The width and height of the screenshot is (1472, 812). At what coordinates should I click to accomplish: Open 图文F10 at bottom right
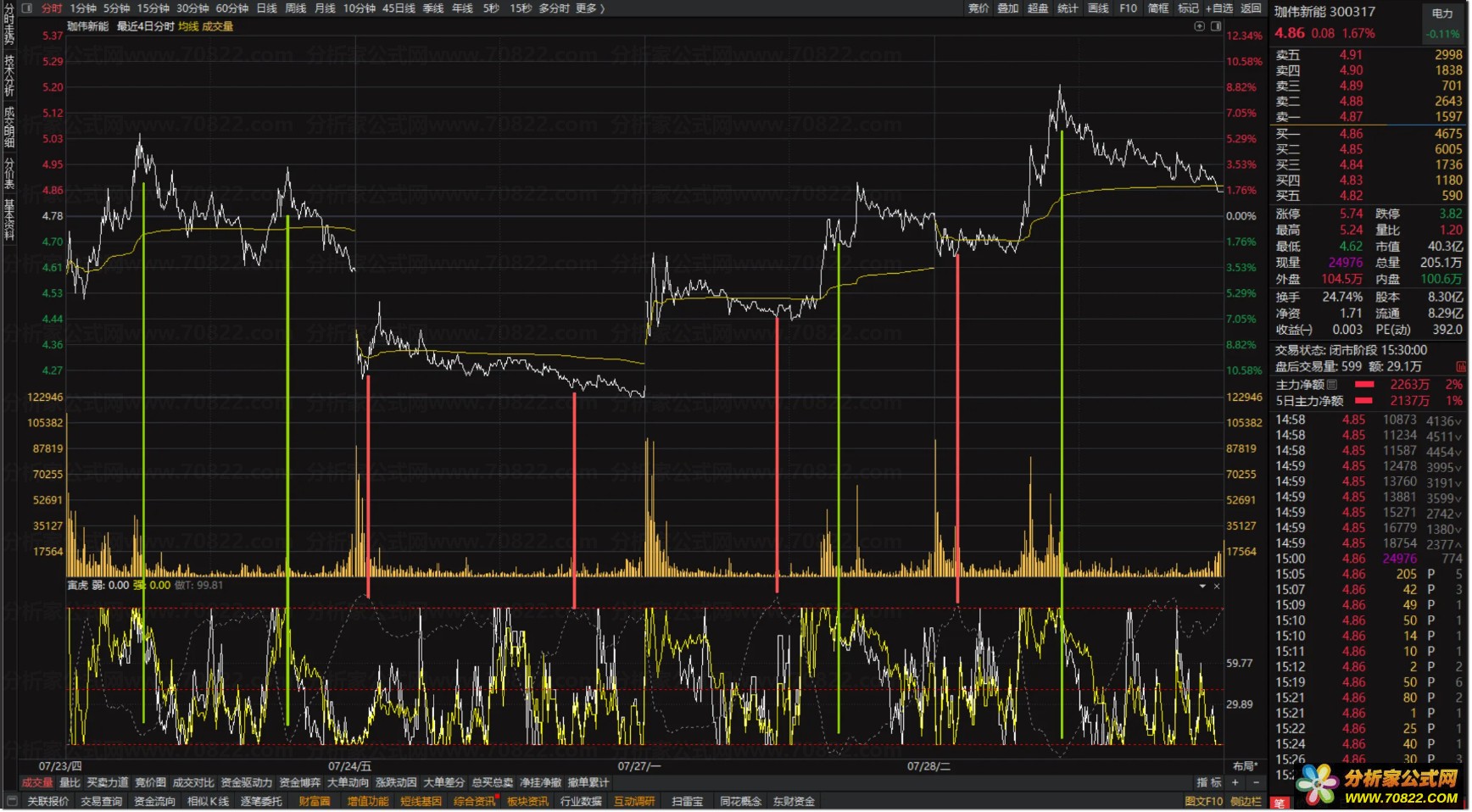[x=1204, y=801]
